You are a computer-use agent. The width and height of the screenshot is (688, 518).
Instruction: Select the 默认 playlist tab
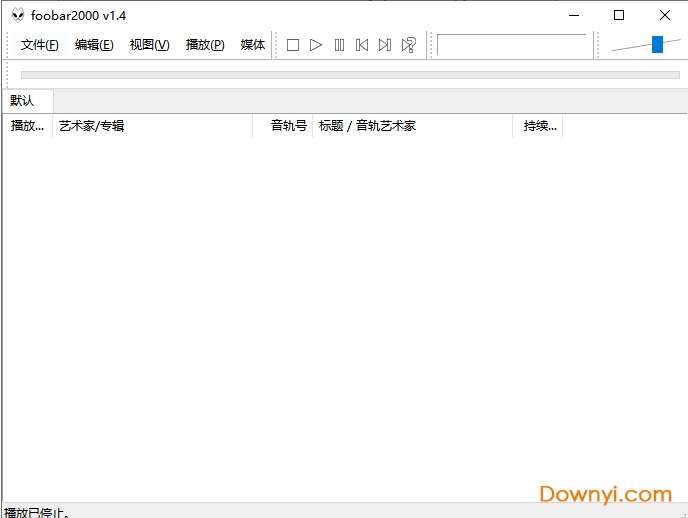tap(27, 100)
